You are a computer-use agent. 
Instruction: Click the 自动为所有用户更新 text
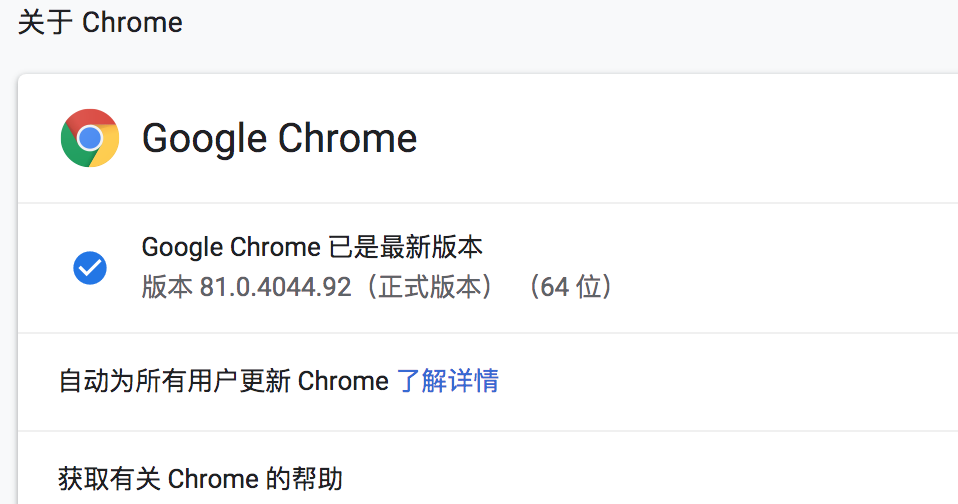tap(175, 381)
